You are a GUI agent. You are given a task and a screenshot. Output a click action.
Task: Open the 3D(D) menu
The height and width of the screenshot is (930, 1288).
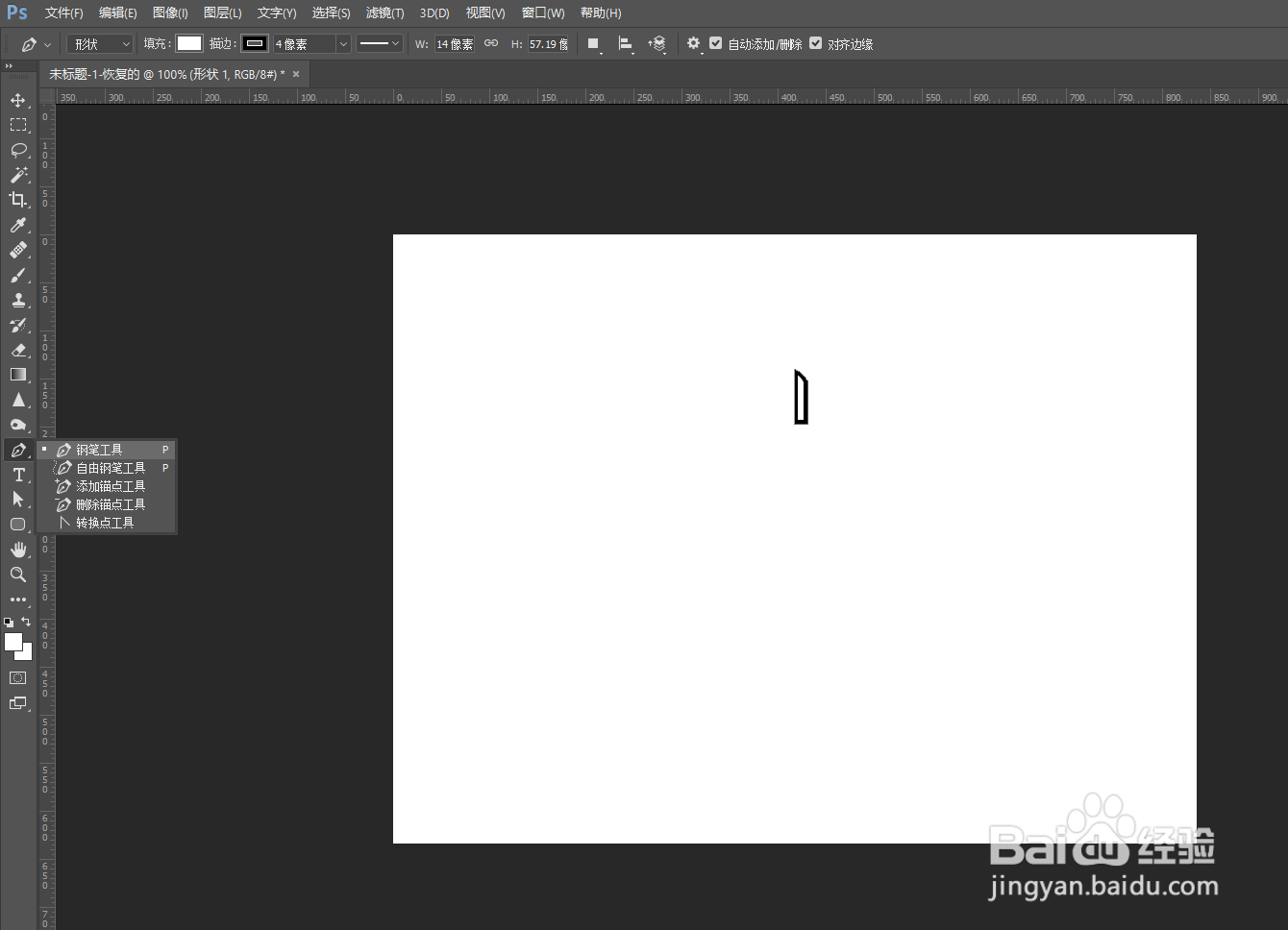point(434,13)
